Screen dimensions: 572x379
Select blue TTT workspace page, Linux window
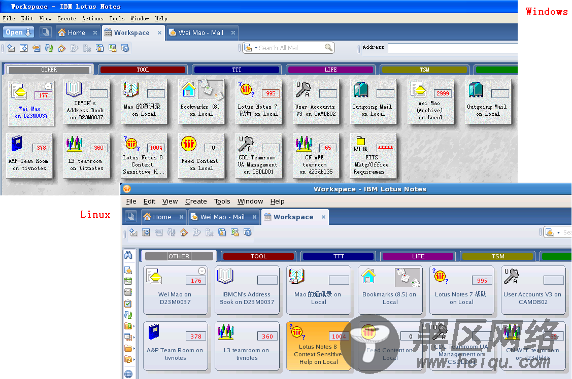coord(339,256)
